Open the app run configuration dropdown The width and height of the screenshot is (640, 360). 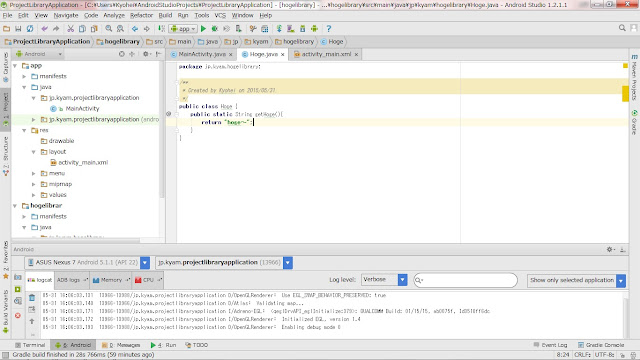(x=183, y=29)
